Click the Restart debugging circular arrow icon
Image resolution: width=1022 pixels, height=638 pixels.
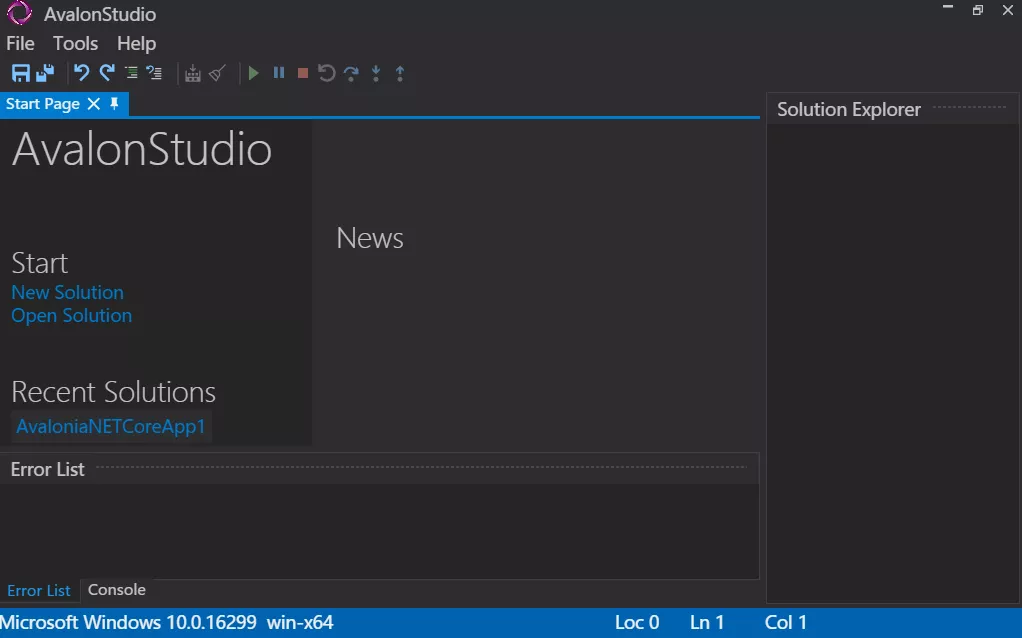pyautogui.click(x=326, y=73)
